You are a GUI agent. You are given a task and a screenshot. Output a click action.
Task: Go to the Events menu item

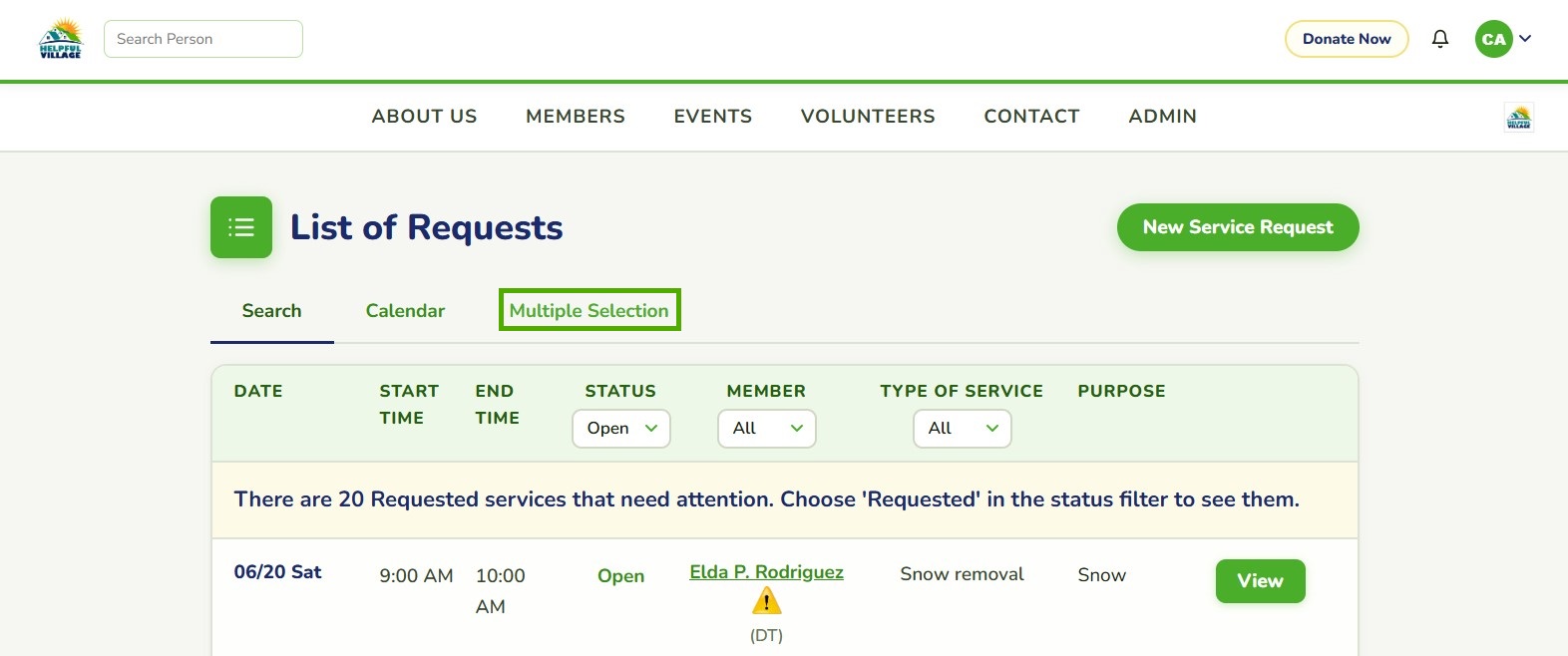pyautogui.click(x=713, y=117)
